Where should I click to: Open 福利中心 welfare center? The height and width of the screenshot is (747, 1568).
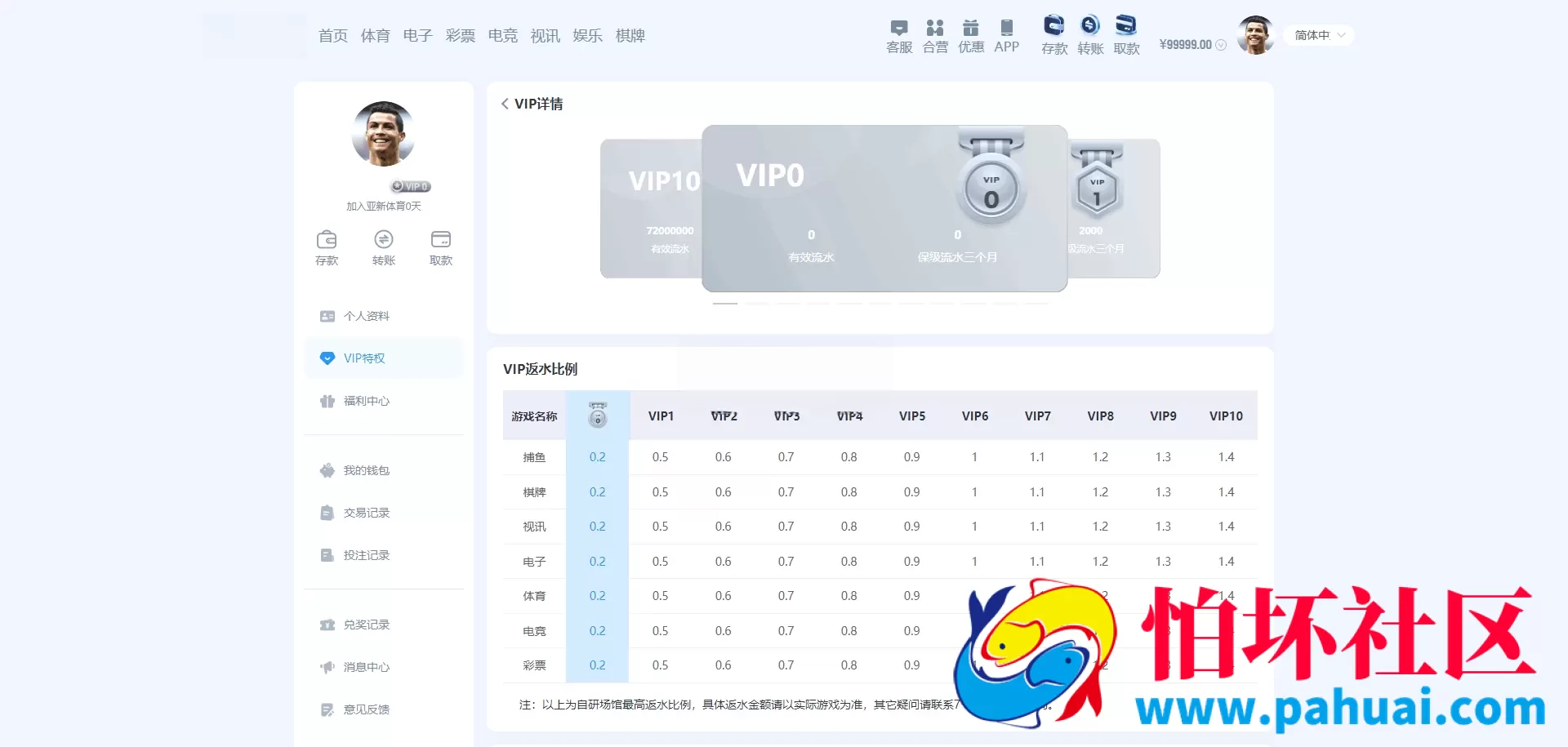click(384, 401)
